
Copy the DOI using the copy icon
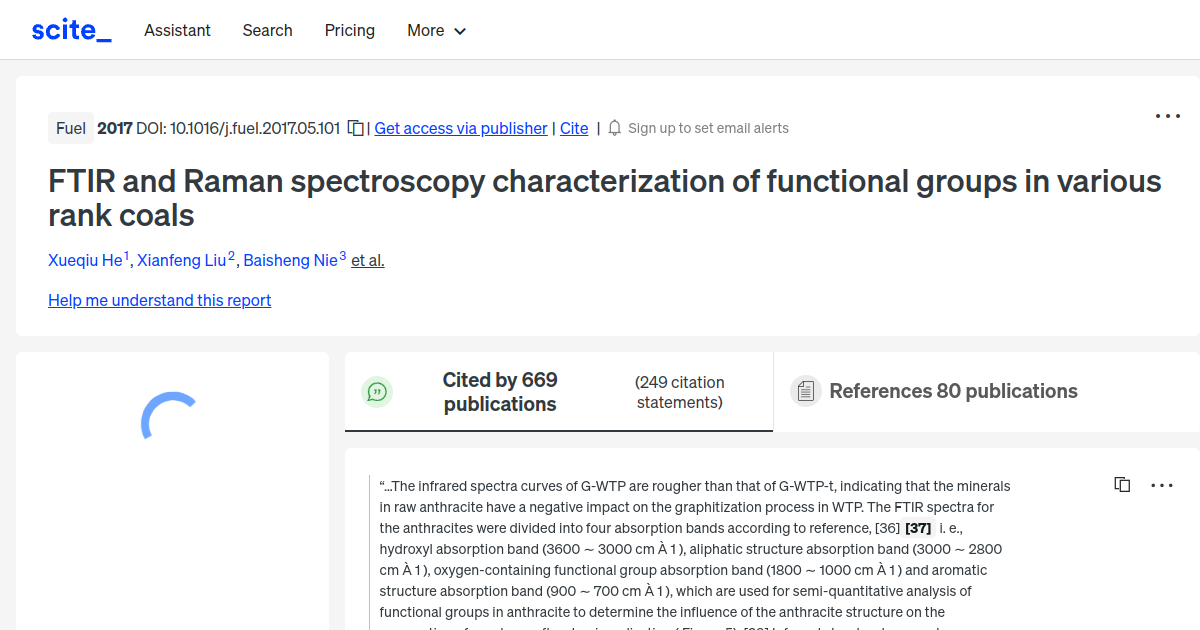point(355,128)
